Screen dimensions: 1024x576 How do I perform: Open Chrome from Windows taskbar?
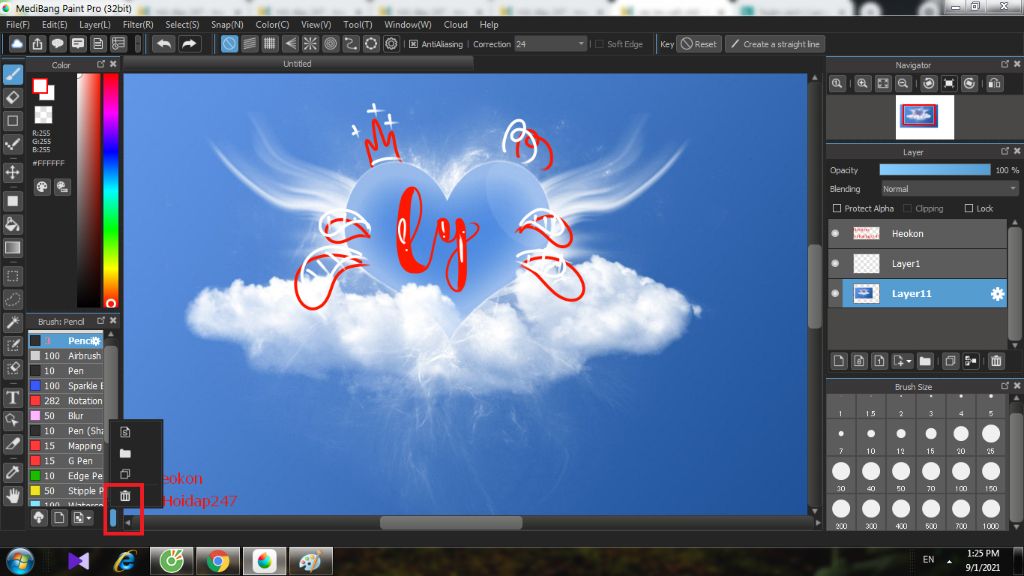(x=218, y=561)
